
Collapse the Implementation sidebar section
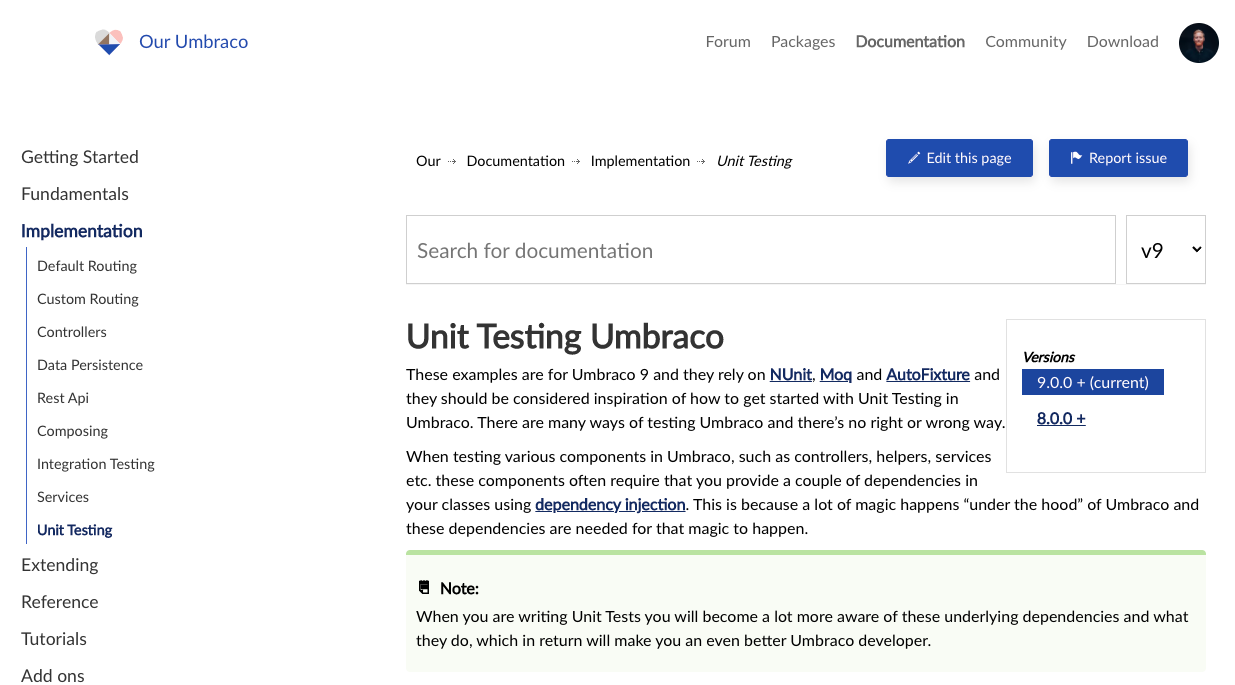pos(82,231)
